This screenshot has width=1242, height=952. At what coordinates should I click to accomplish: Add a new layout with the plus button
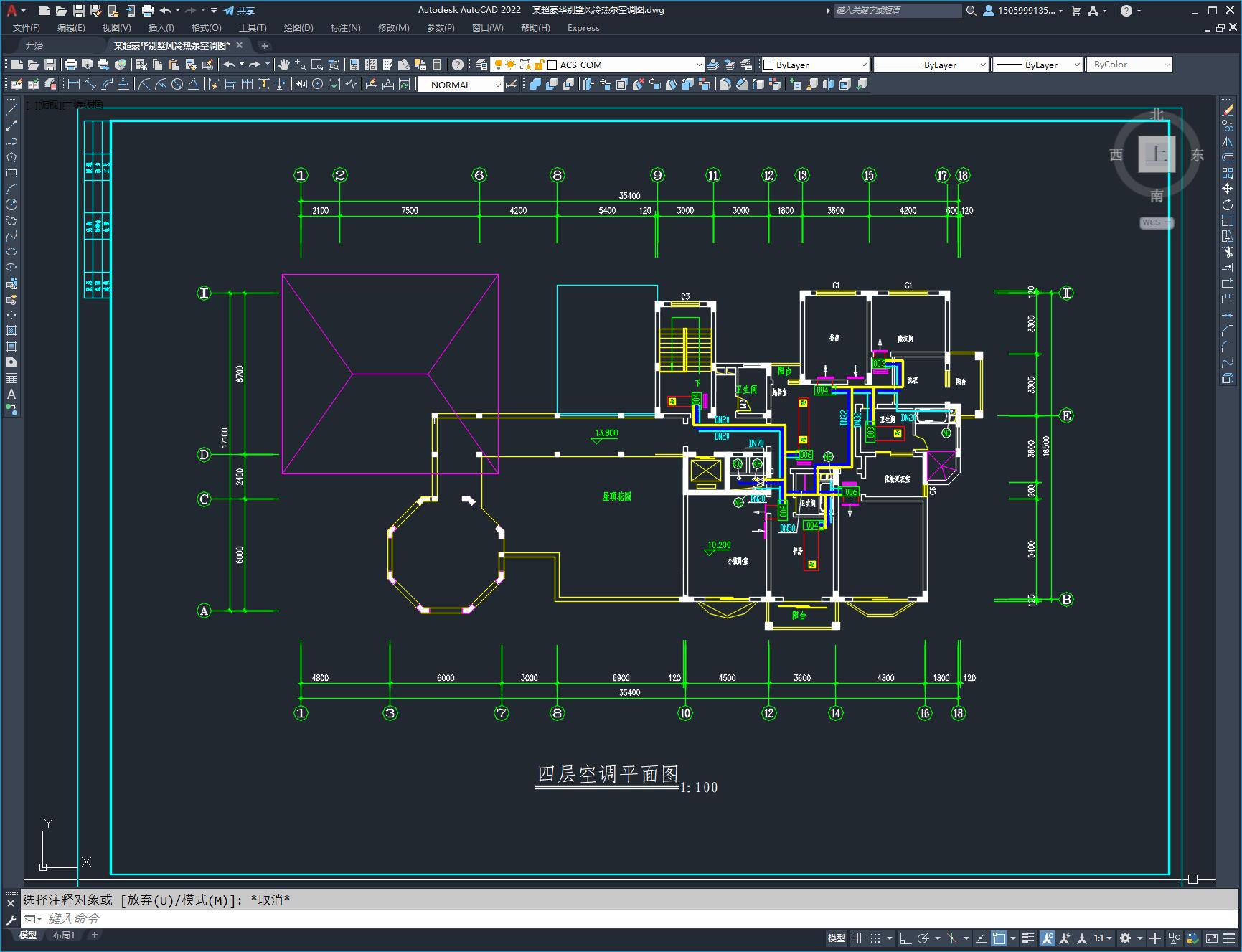point(94,935)
